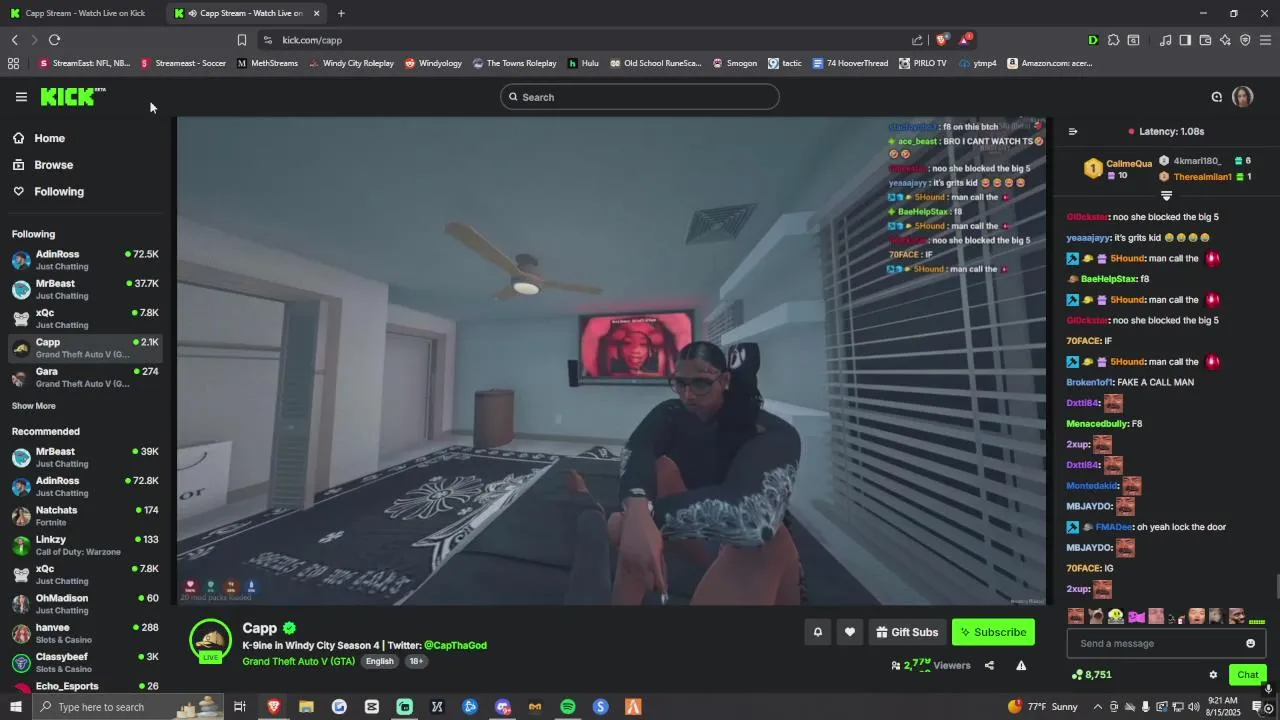1280x720 pixels.
Task: Click chat message input field
Action: point(1157,643)
